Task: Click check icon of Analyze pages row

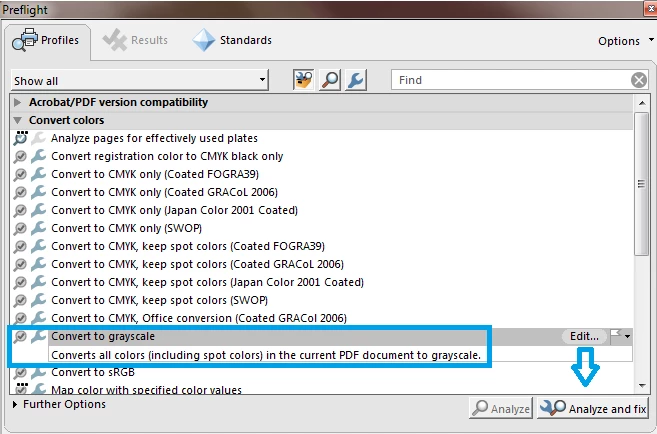Action: [20, 138]
